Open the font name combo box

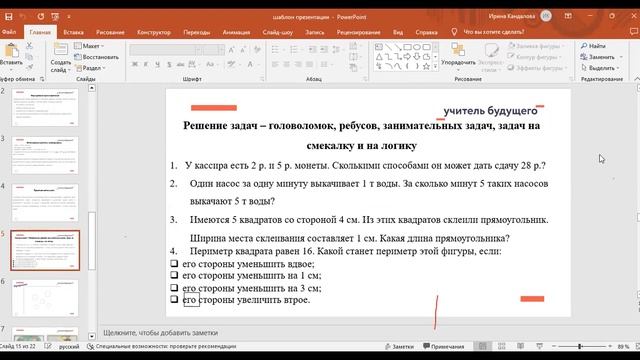[166, 50]
